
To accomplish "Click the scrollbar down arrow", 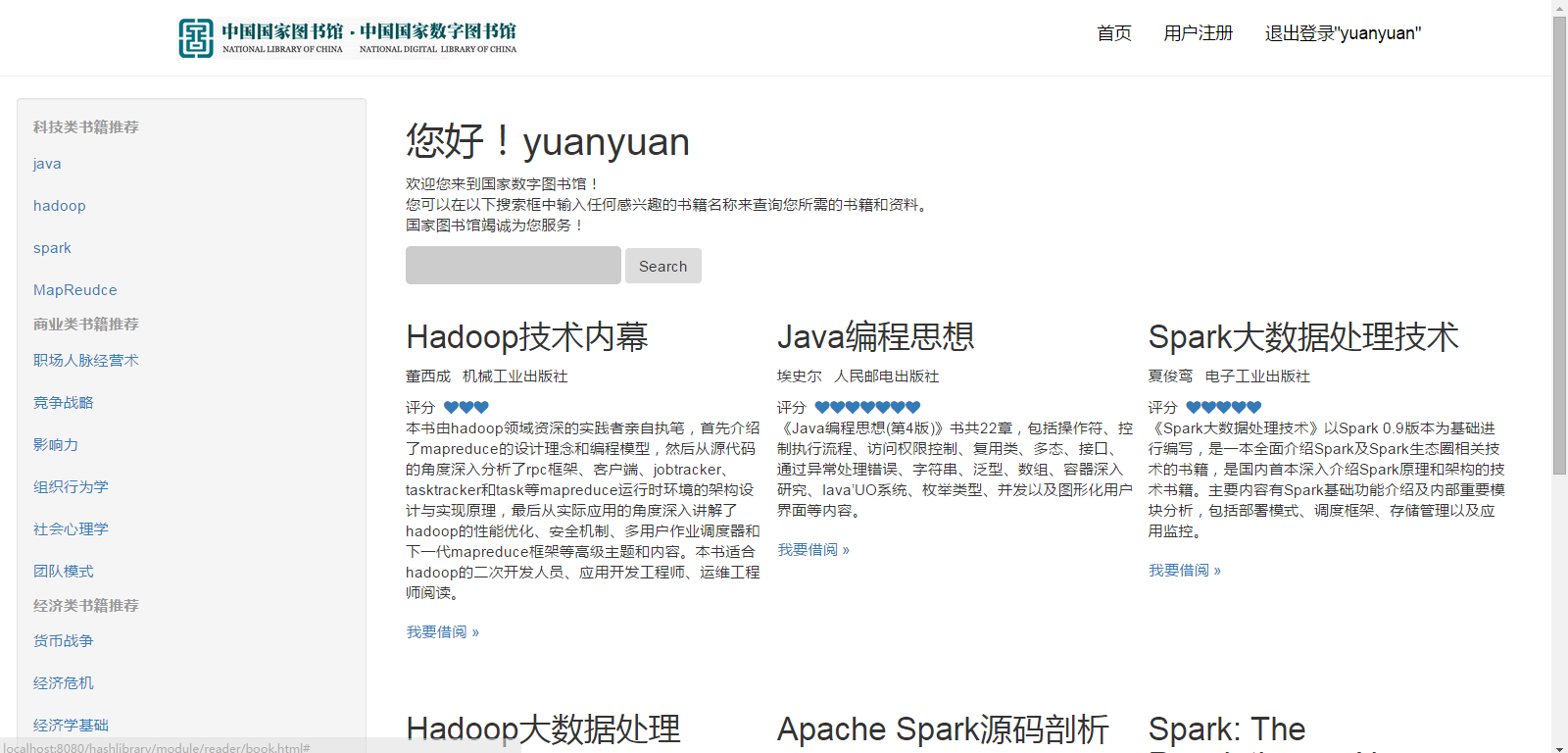I will 1560,746.
